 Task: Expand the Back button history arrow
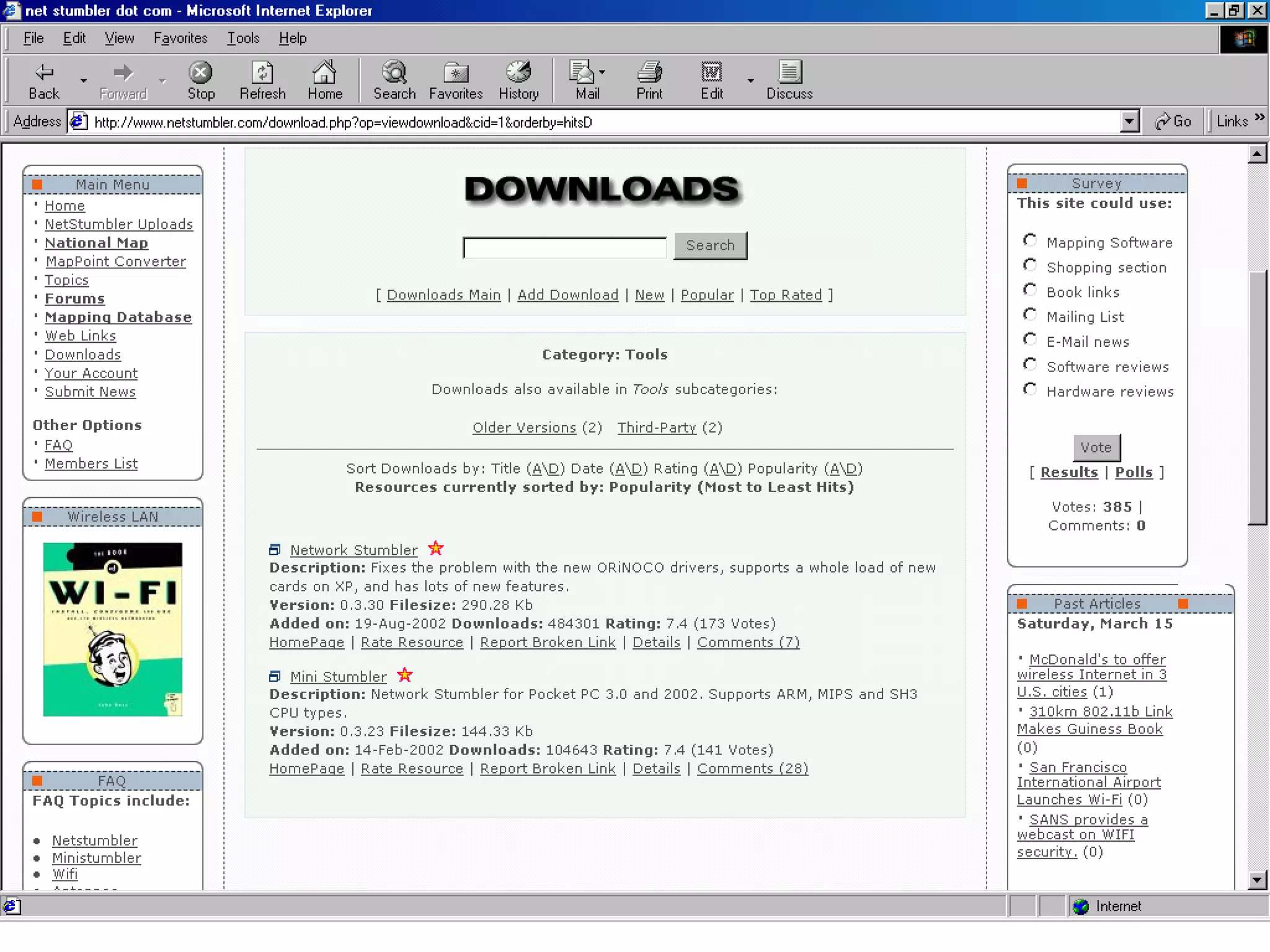[x=83, y=80]
